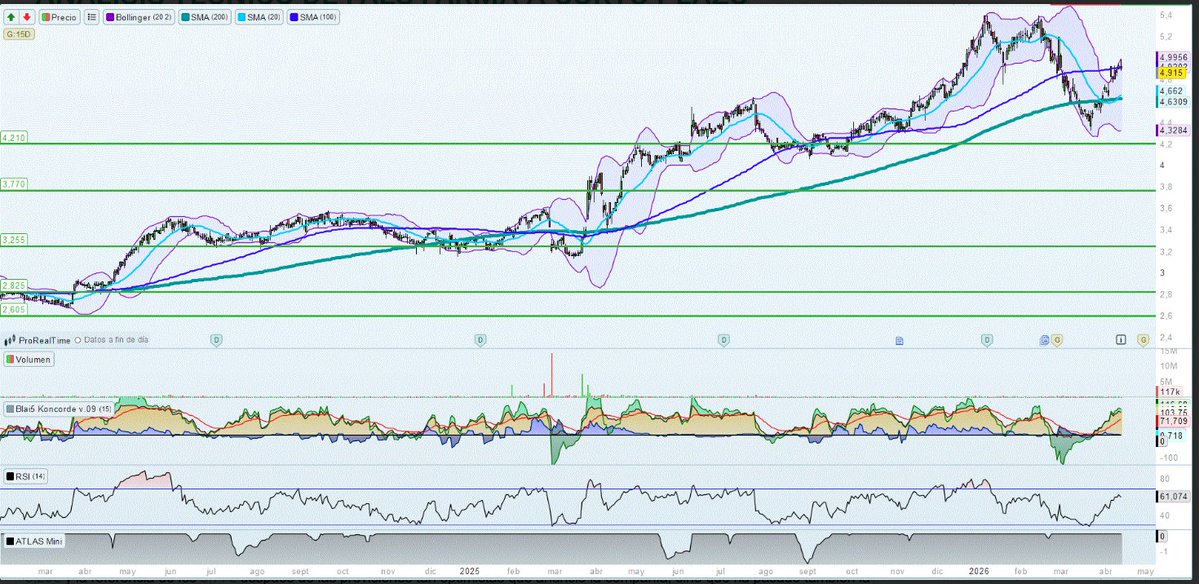Open the indicator list icon next to Precio
This screenshot has width=1199, height=584.
click(90, 17)
